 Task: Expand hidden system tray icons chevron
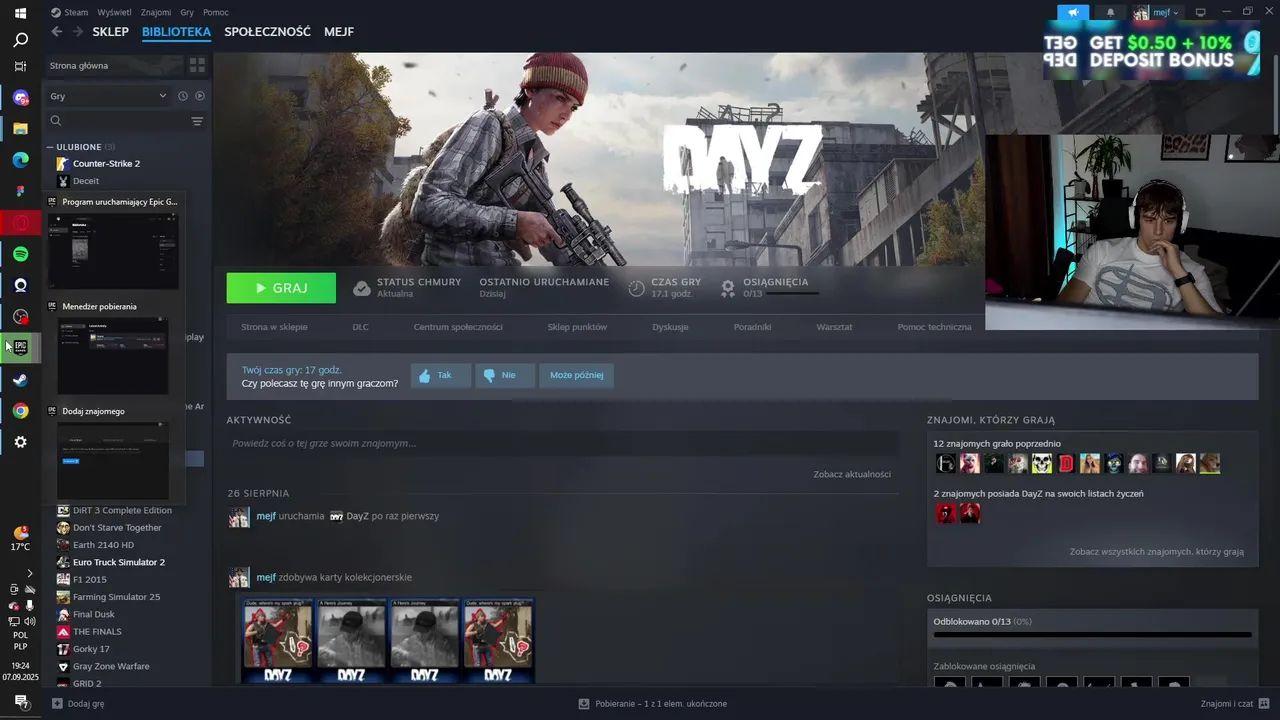coord(29,573)
